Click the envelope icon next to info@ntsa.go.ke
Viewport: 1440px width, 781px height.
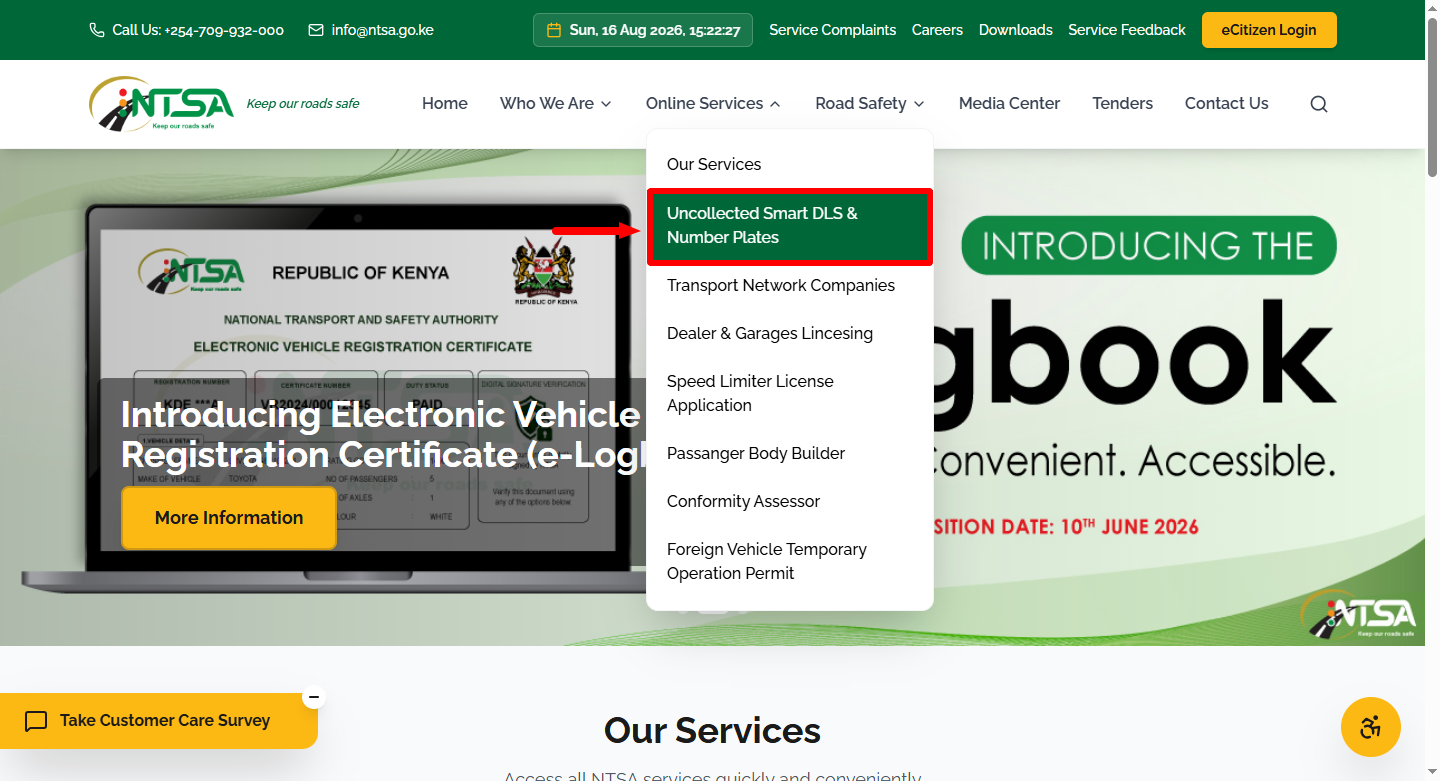click(x=316, y=30)
